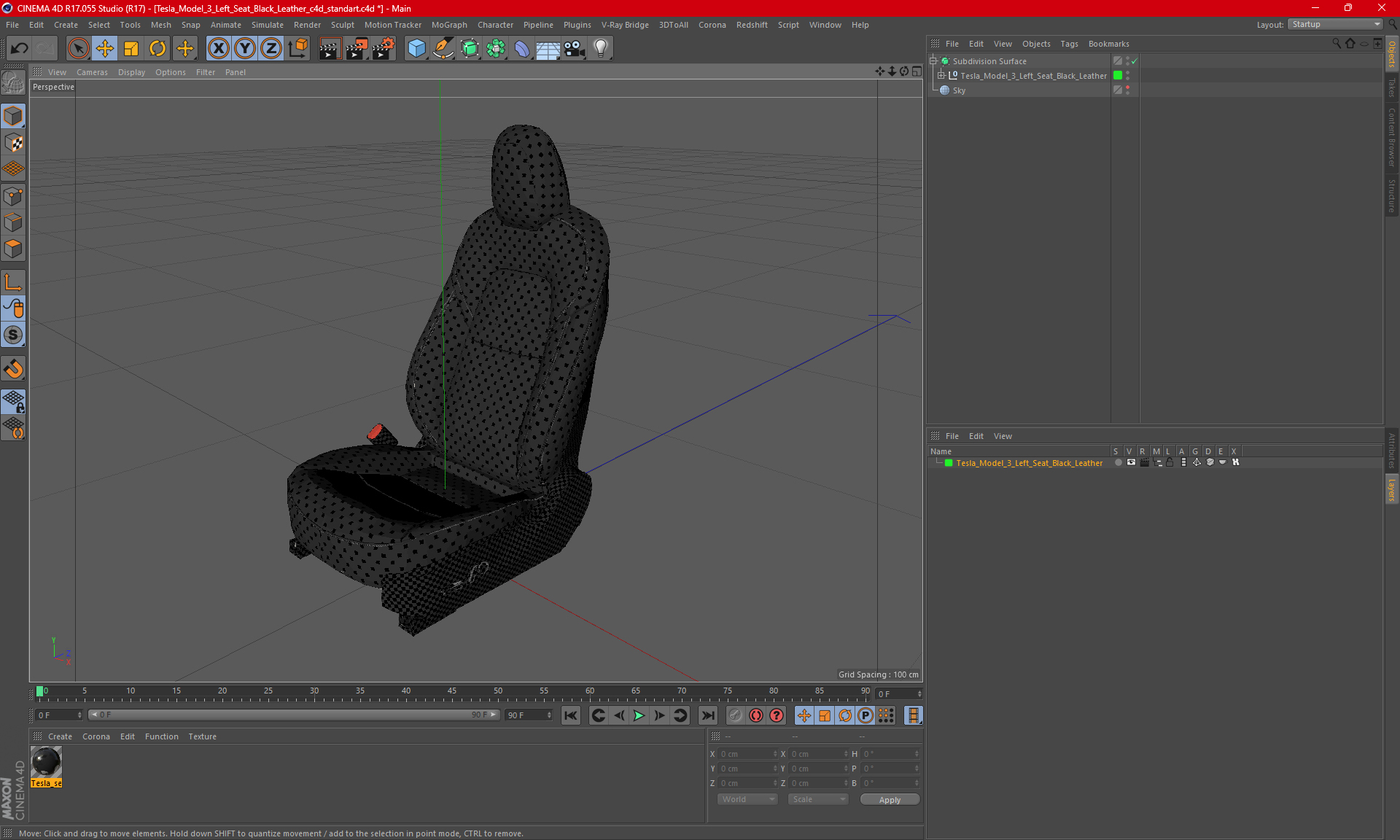Select the Sky object
The height and width of the screenshot is (840, 1400).
click(959, 90)
